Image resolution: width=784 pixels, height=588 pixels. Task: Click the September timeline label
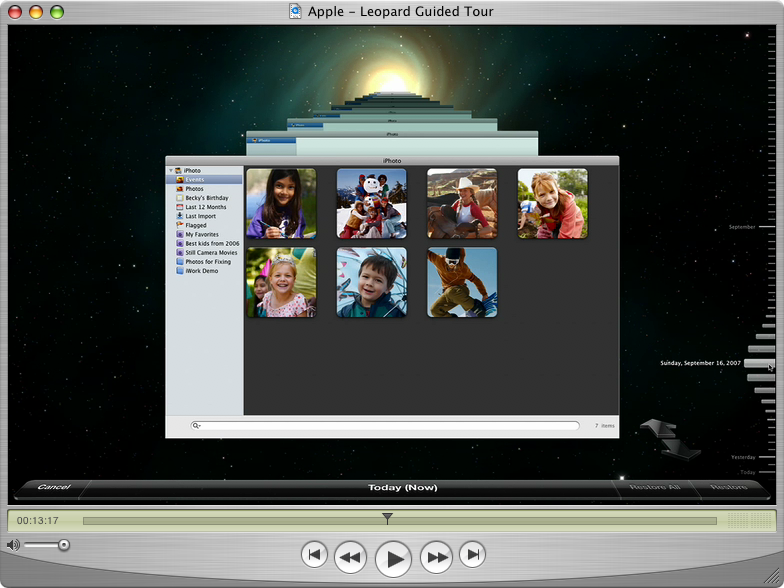[742, 227]
